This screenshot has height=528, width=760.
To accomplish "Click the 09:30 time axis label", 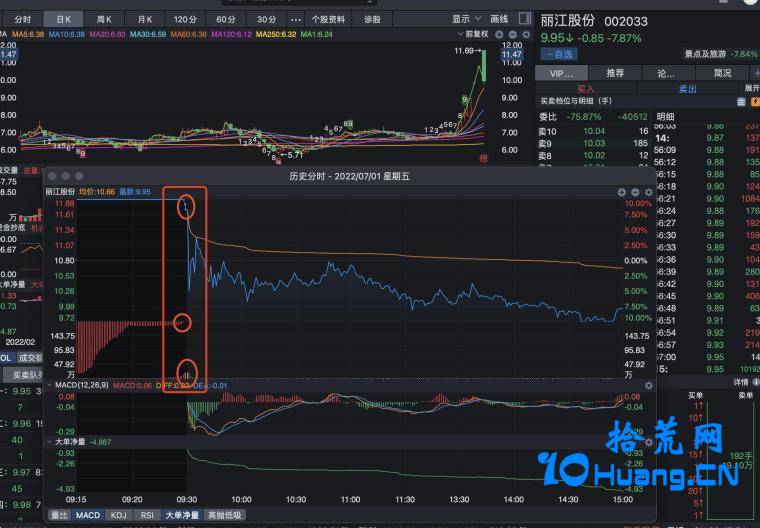I will click(x=187, y=499).
